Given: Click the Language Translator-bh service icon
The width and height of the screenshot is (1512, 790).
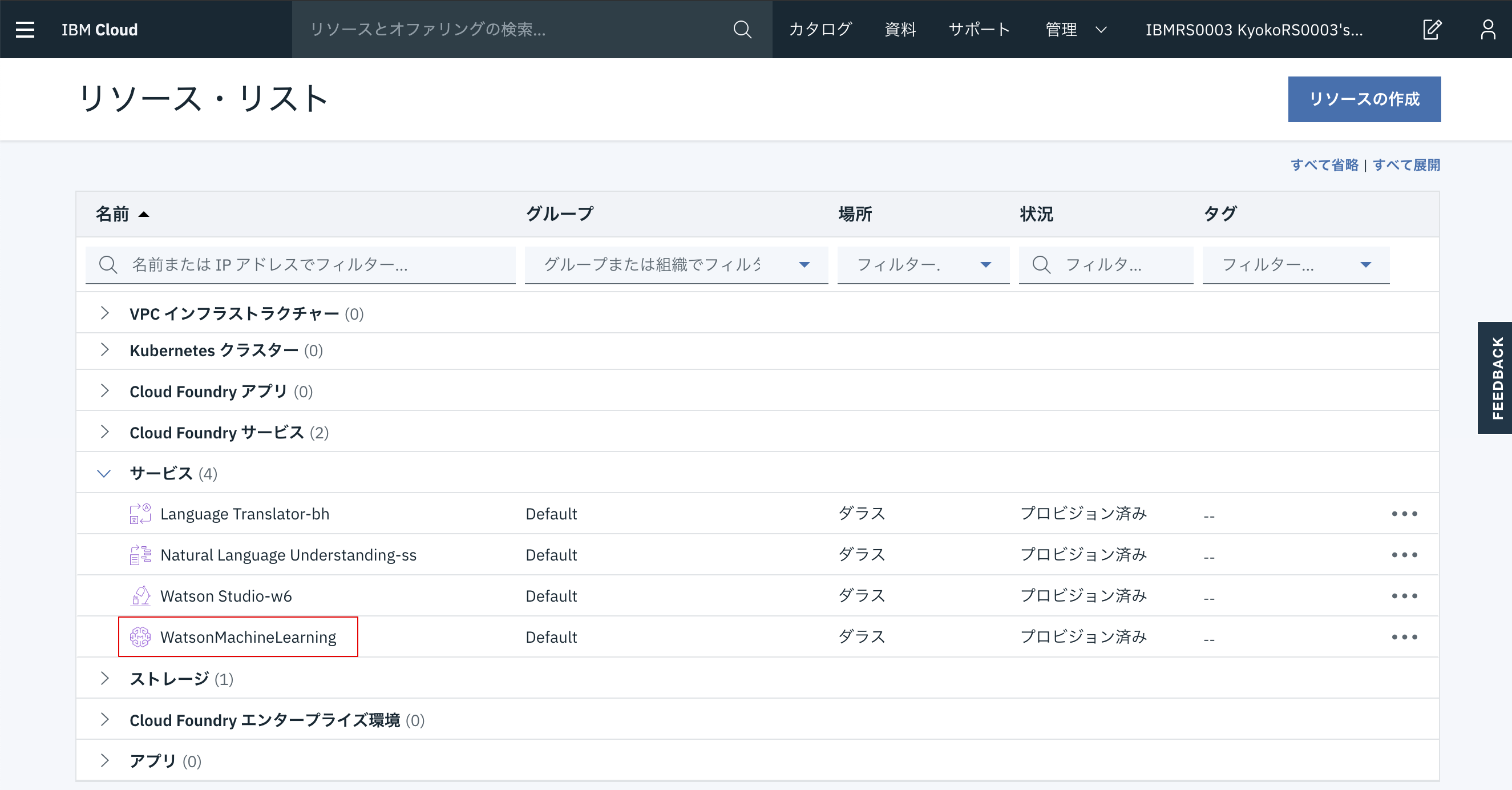Looking at the screenshot, I should 140,514.
